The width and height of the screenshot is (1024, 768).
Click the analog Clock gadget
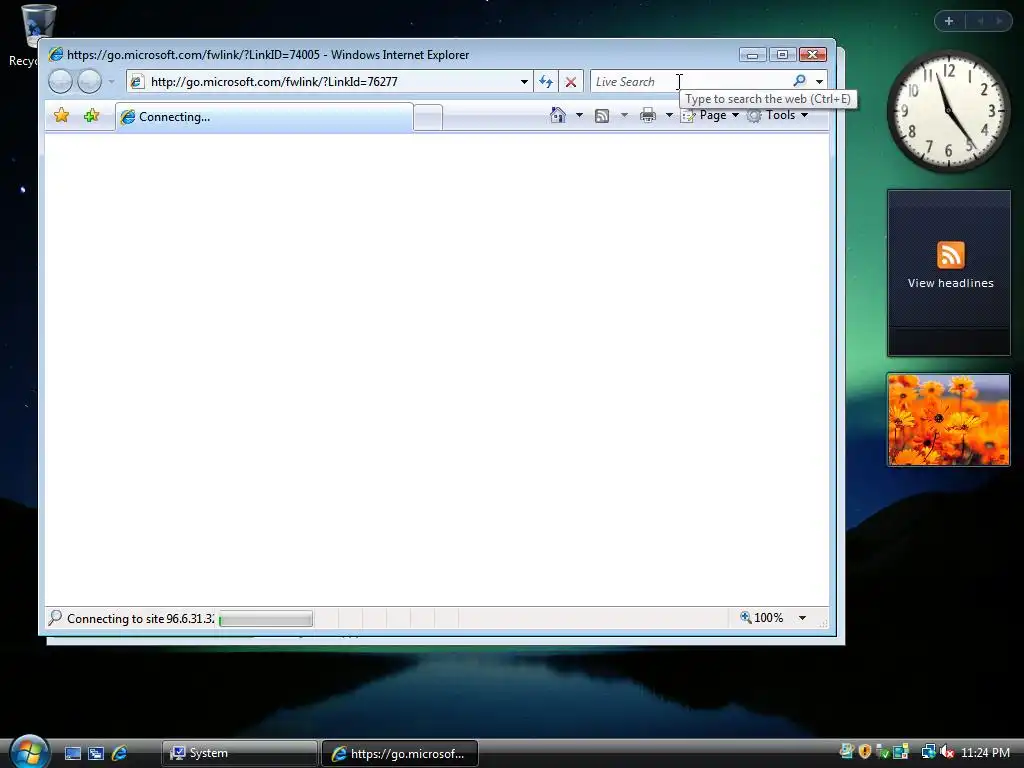[948, 111]
